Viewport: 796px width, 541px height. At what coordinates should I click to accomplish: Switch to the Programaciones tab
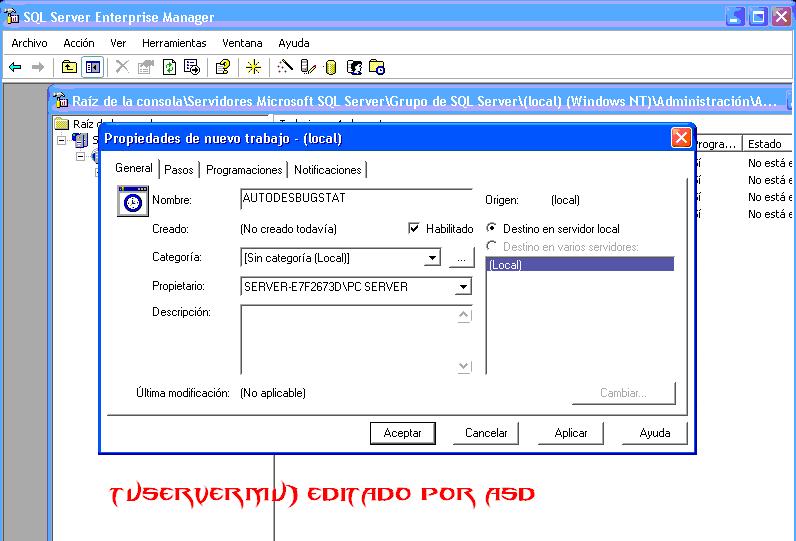(244, 170)
